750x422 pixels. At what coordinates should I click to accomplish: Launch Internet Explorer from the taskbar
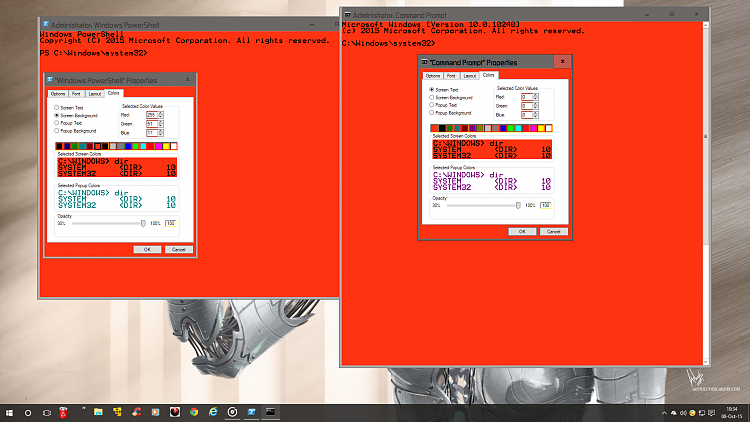point(213,412)
